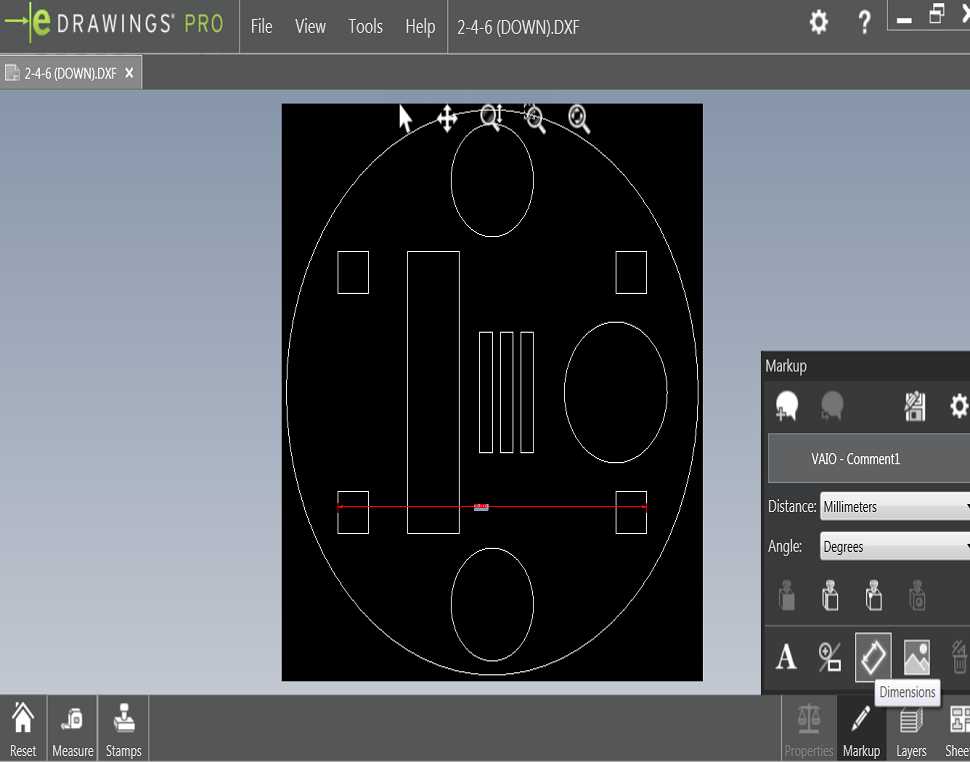
Task: Restore down the eDrawings window
Action: [x=937, y=14]
